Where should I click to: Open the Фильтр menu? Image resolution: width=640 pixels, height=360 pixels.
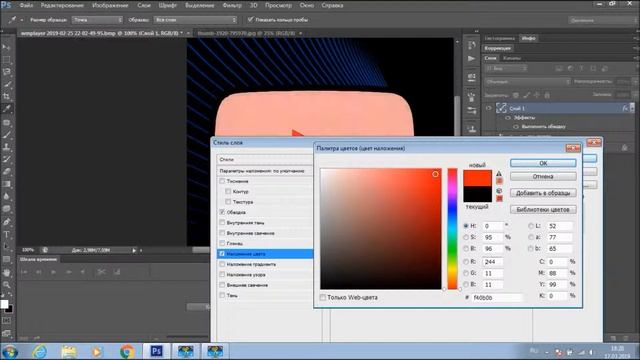click(x=232, y=5)
